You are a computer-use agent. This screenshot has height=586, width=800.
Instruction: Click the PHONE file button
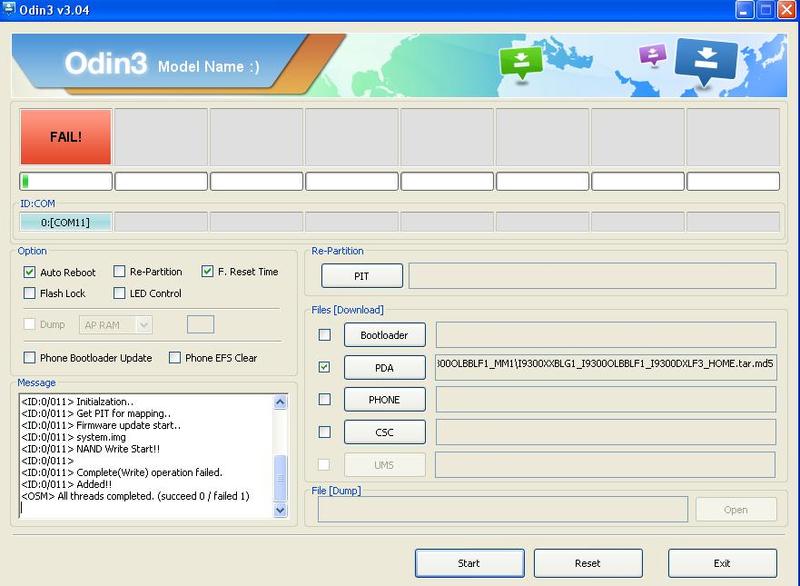pos(385,399)
